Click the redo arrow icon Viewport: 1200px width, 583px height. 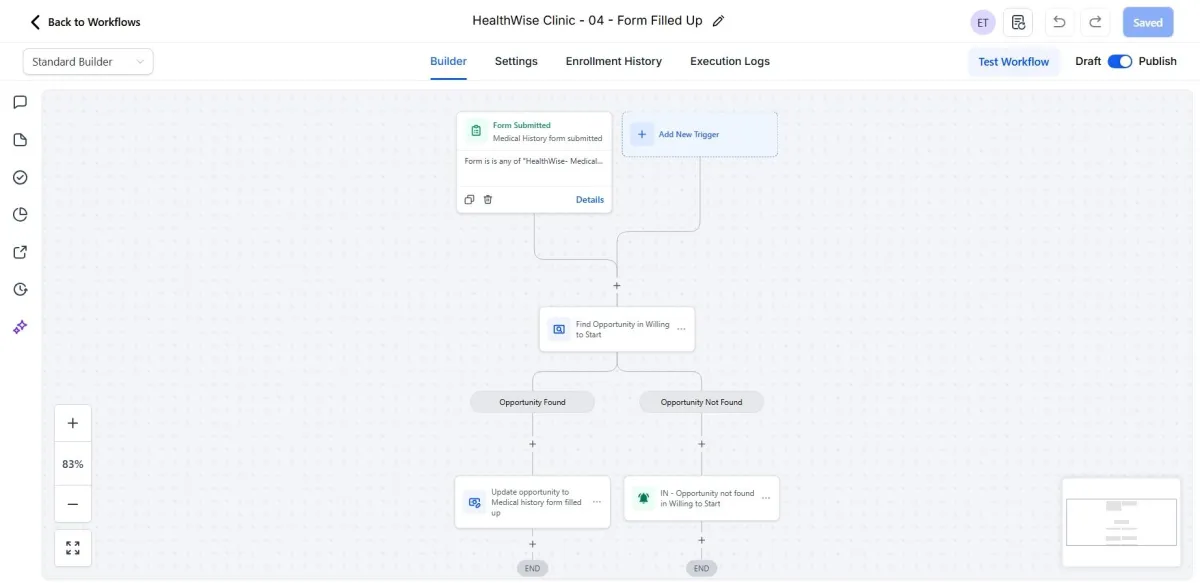pyautogui.click(x=1096, y=22)
